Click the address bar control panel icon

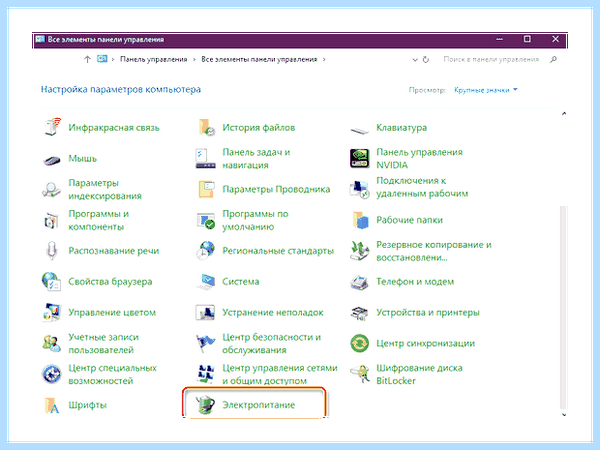point(102,59)
